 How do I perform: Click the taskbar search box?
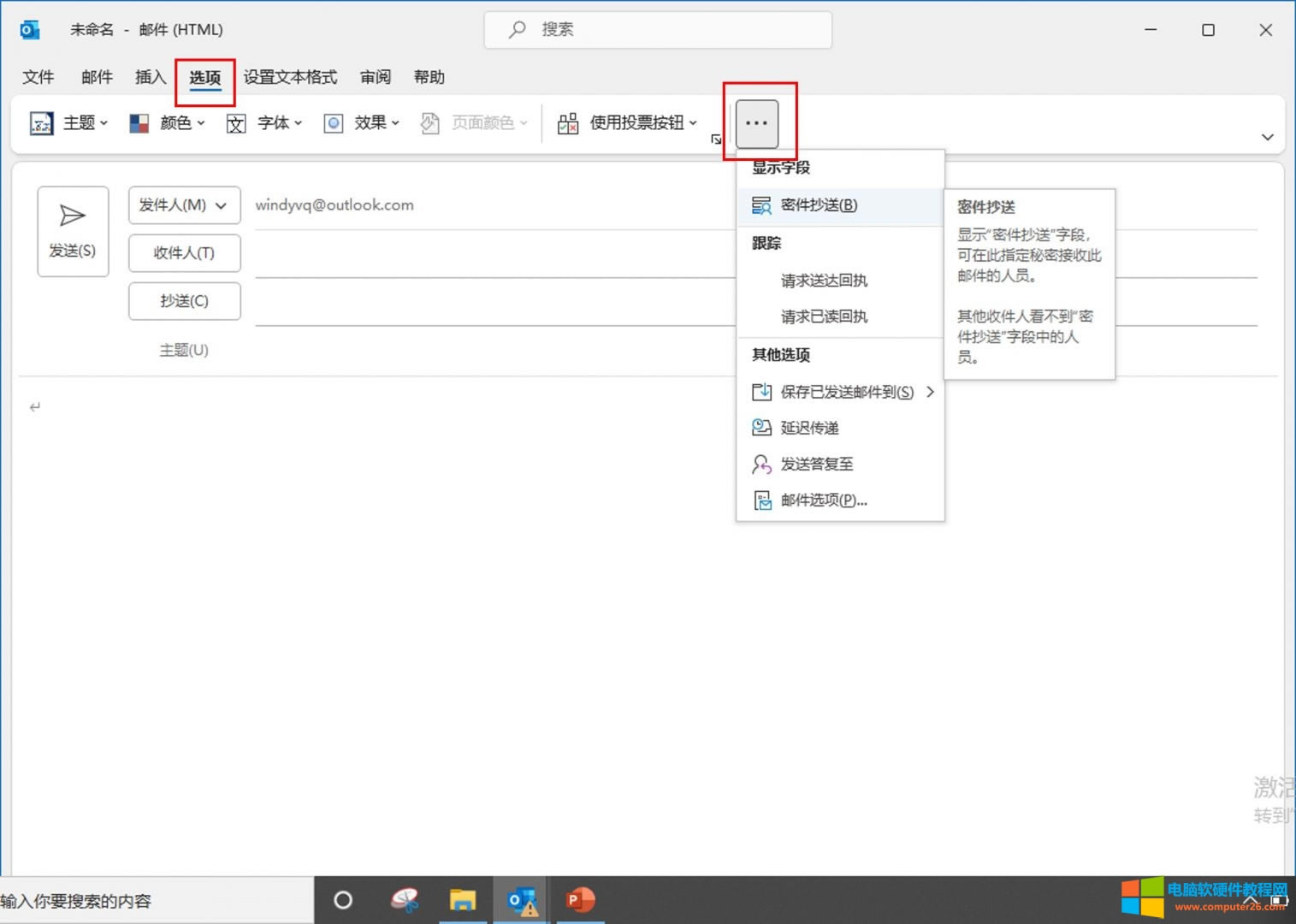(157, 900)
